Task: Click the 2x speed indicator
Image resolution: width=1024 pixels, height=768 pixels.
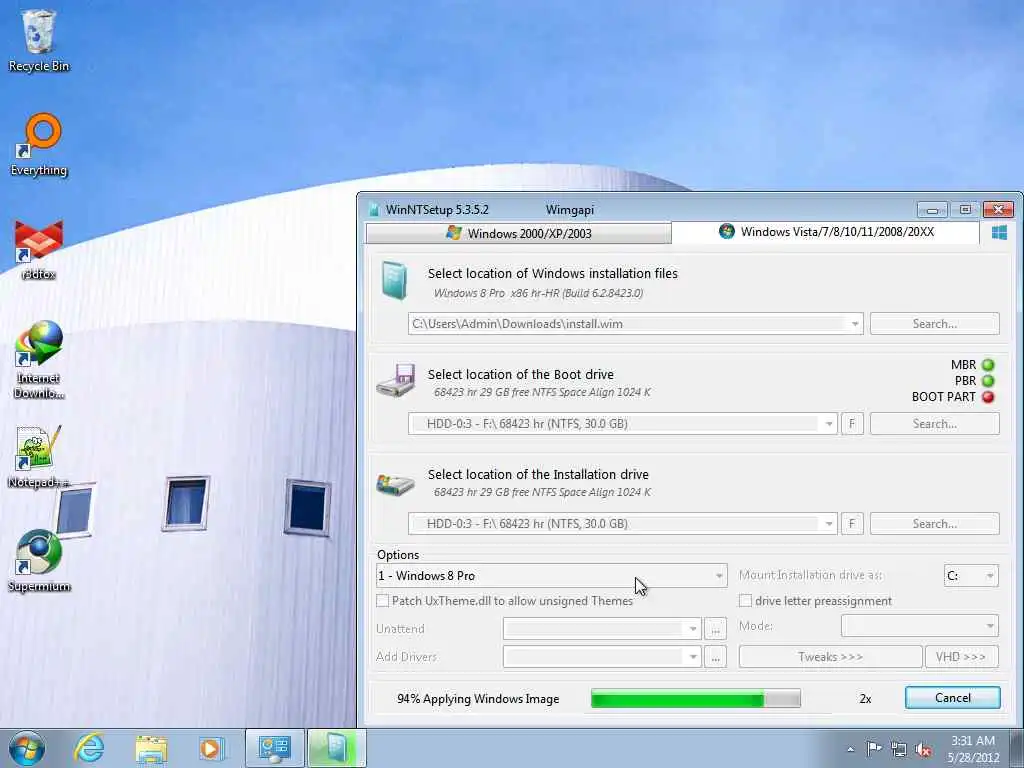Action: tap(865, 699)
